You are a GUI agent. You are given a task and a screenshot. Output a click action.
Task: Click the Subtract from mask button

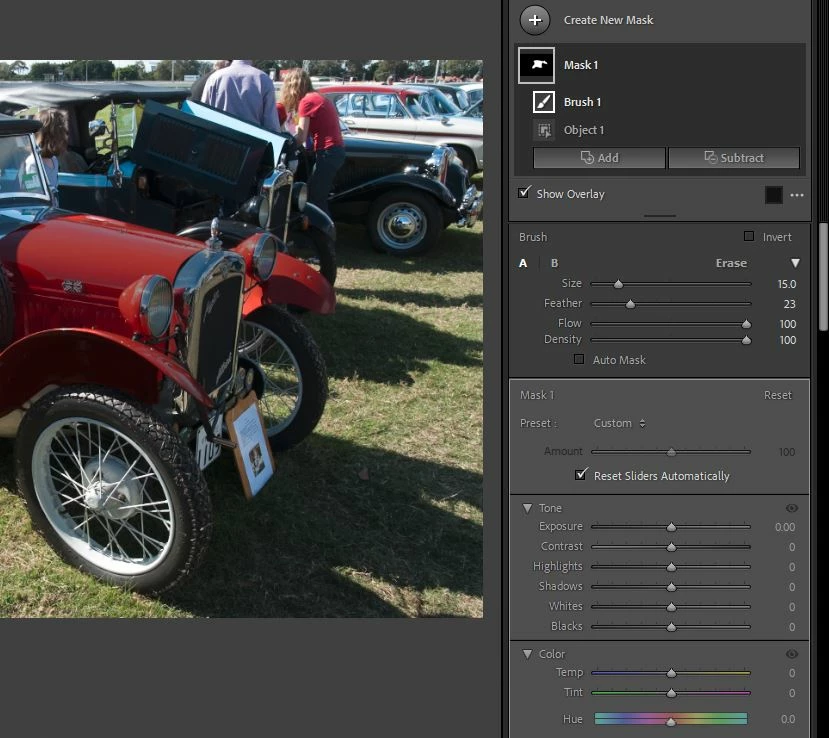[x=734, y=158]
